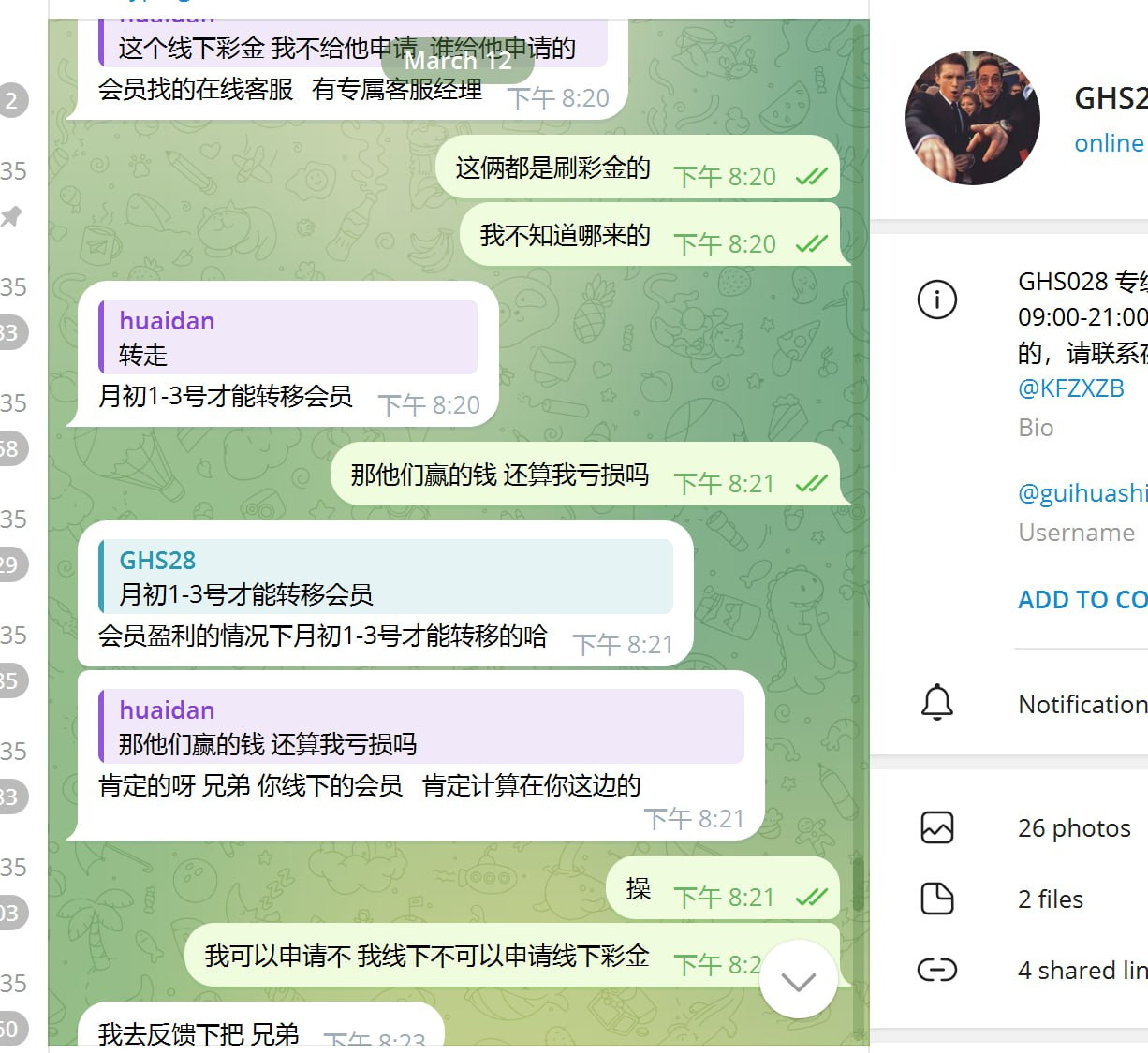Screen dimensions: 1148x1053
Task: Click the huaidan quote saying 转走
Action: point(288,337)
